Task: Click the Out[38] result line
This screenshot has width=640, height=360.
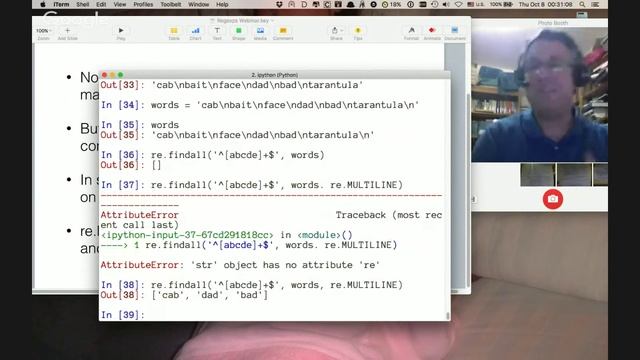Action: [x=184, y=295]
